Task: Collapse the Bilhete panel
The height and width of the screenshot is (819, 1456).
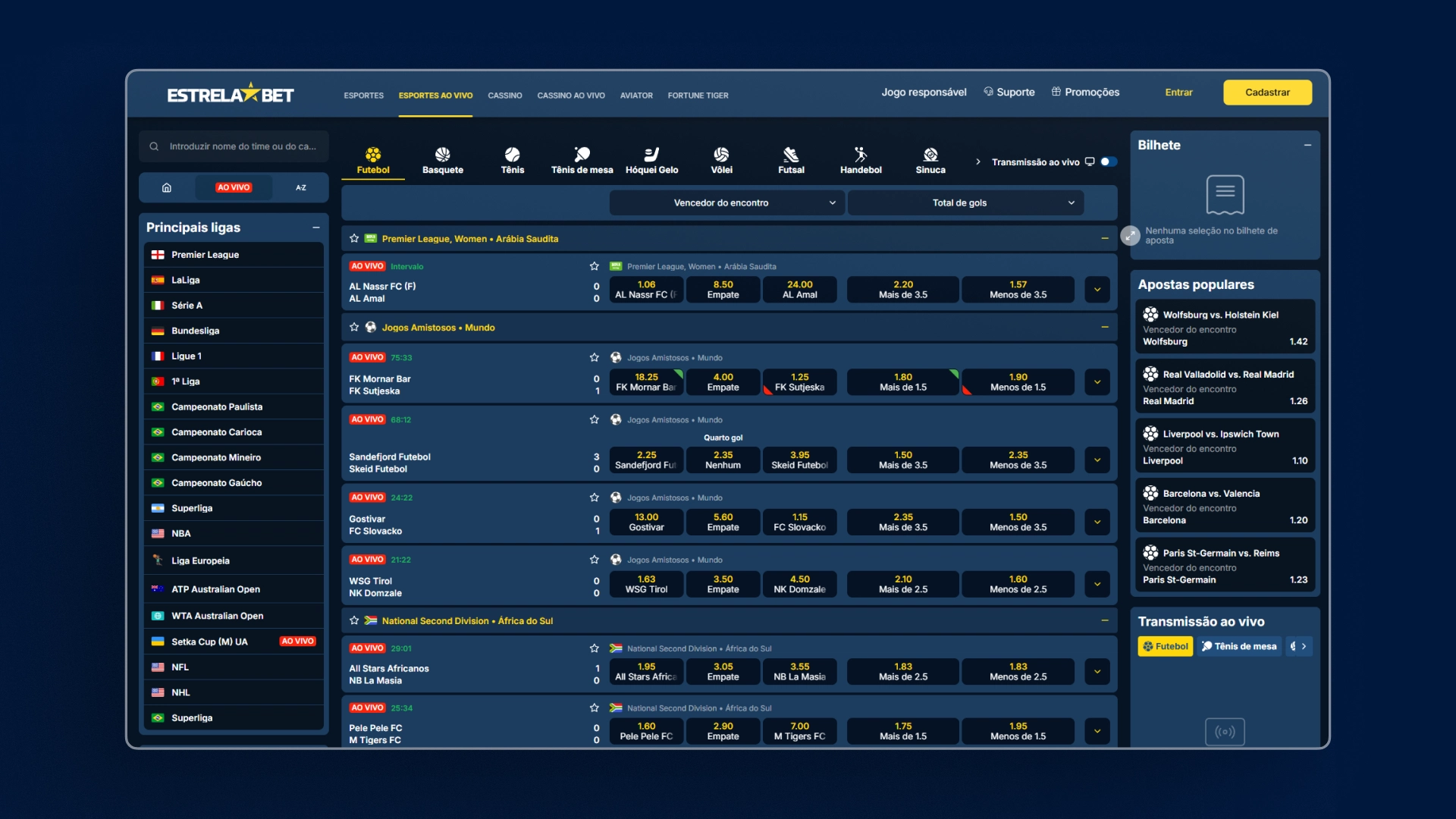Action: tap(1307, 145)
